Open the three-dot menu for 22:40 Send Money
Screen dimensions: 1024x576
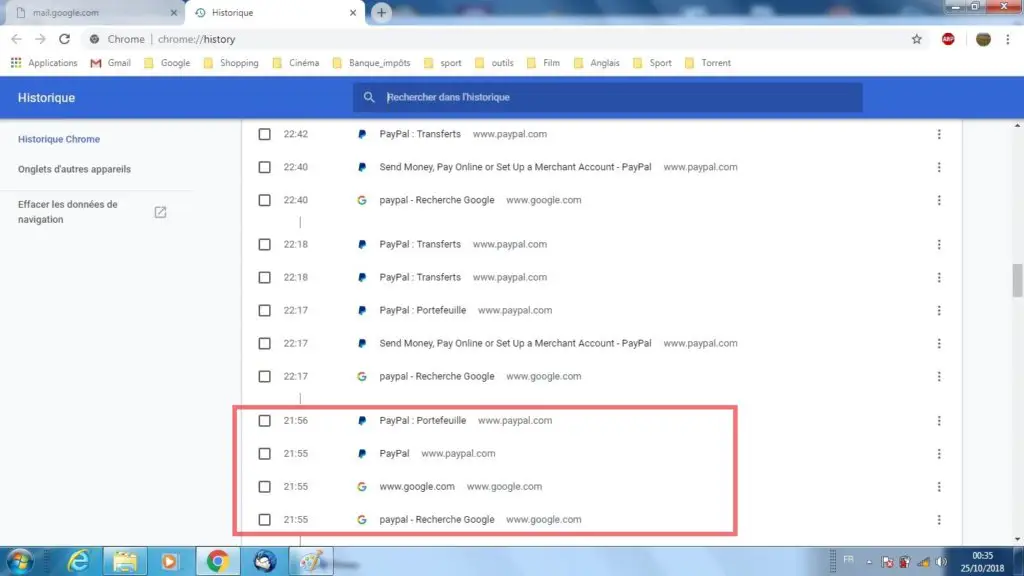tap(939, 167)
